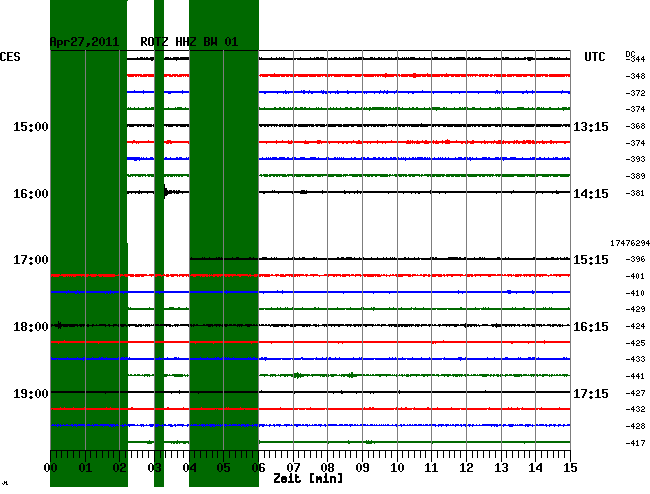Image resolution: width=650 pixels, height=494 pixels.
Task: Click minute axis tick label 12
Action: pos(466,468)
